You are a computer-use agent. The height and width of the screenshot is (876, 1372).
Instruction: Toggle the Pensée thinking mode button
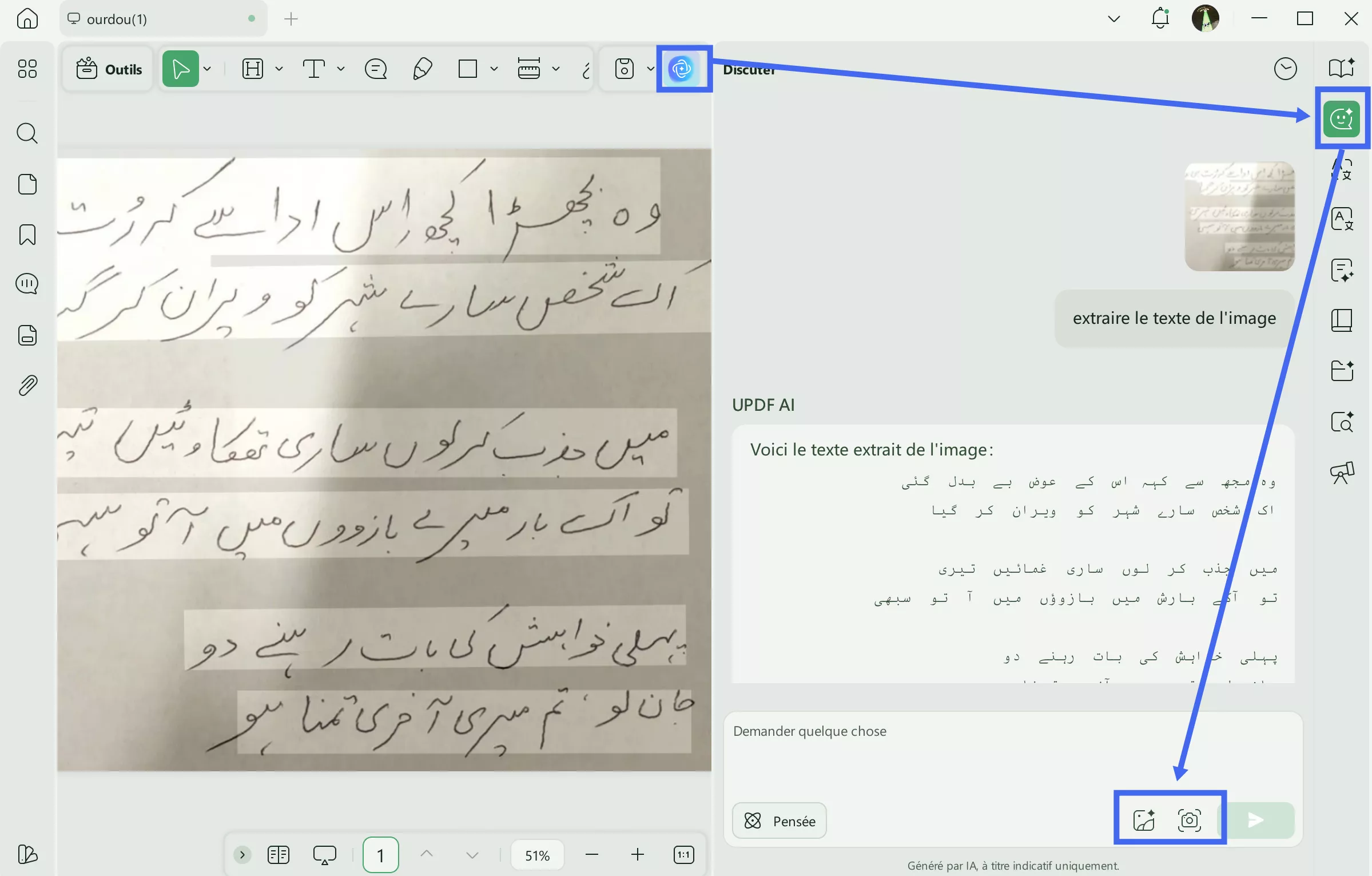(x=779, y=820)
